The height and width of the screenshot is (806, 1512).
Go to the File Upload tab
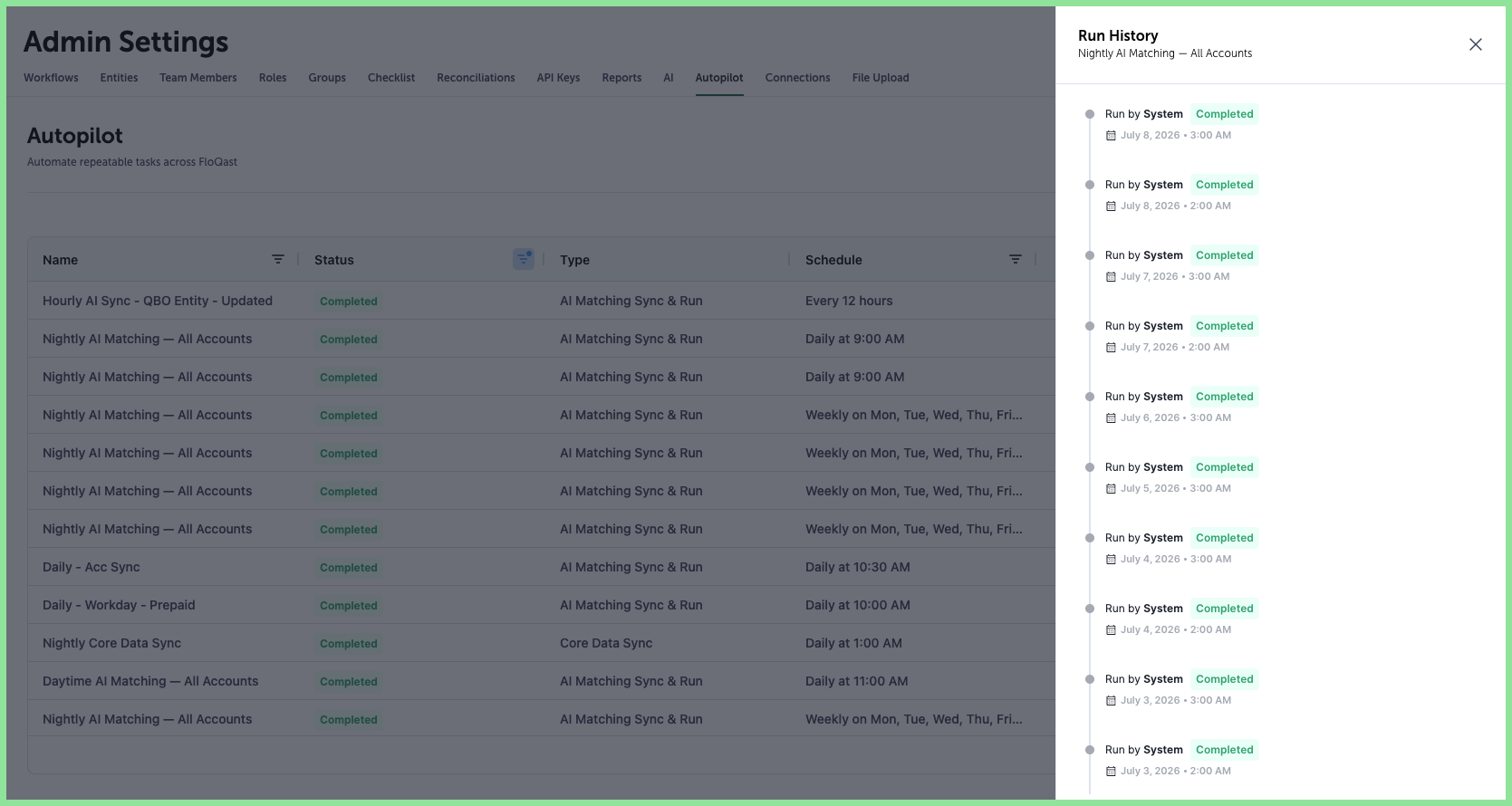[x=881, y=78]
